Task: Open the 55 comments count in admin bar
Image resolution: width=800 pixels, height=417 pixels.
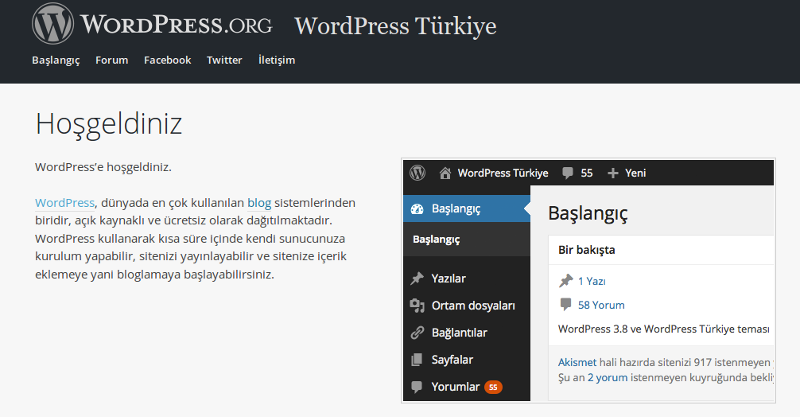Action: click(587, 173)
